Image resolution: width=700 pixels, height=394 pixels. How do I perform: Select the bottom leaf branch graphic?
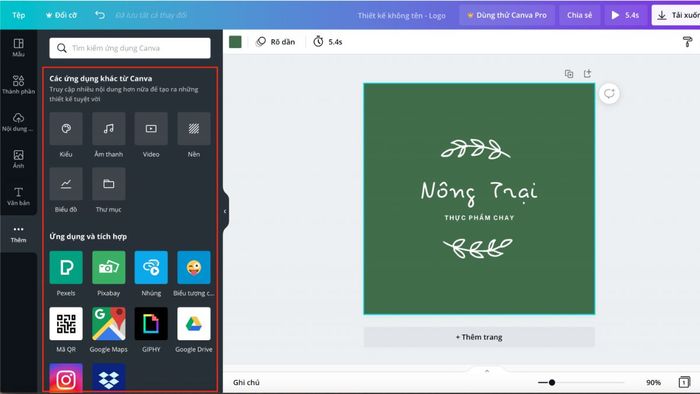pos(478,248)
